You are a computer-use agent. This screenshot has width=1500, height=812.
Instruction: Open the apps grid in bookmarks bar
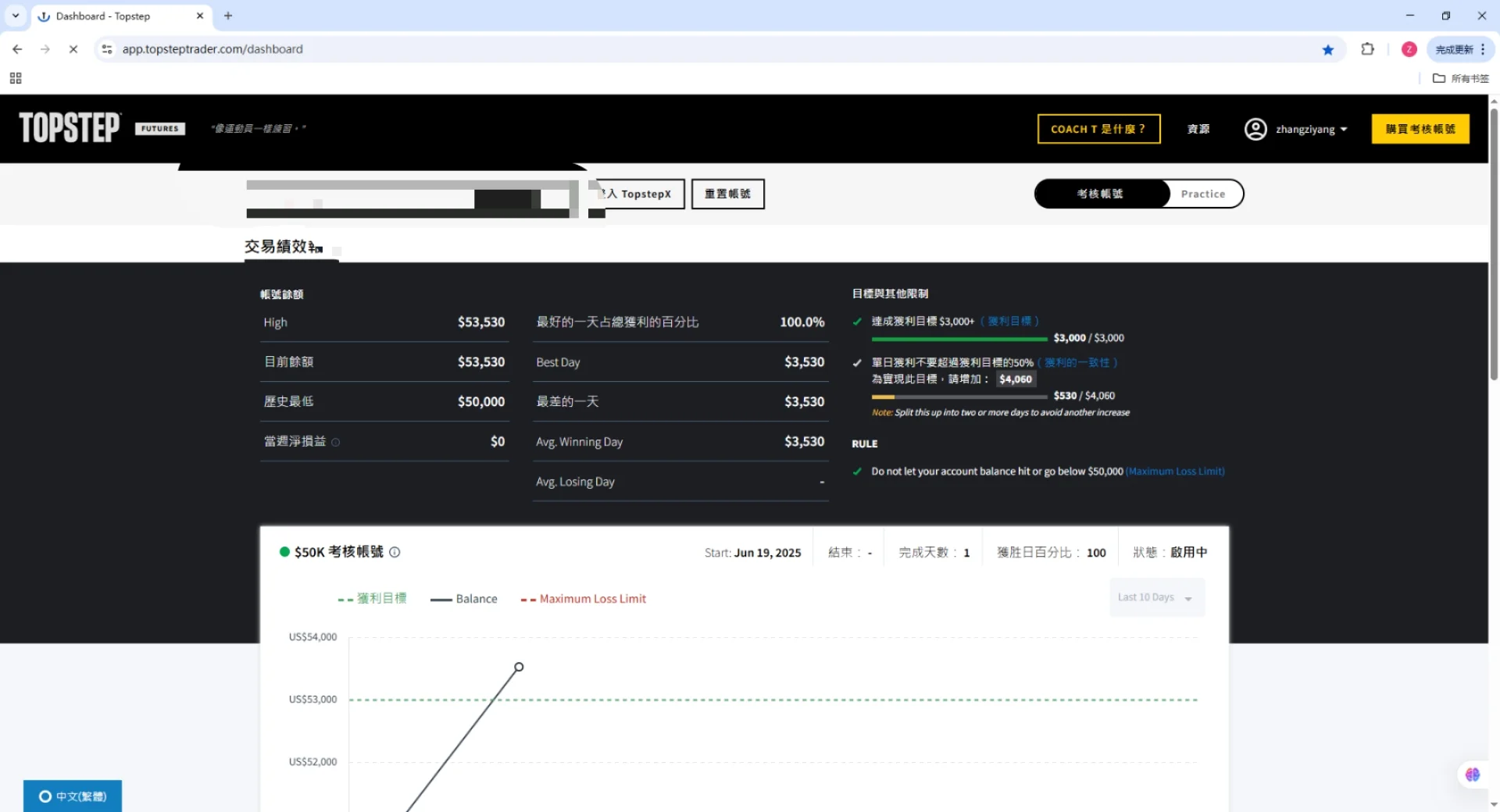(x=16, y=78)
